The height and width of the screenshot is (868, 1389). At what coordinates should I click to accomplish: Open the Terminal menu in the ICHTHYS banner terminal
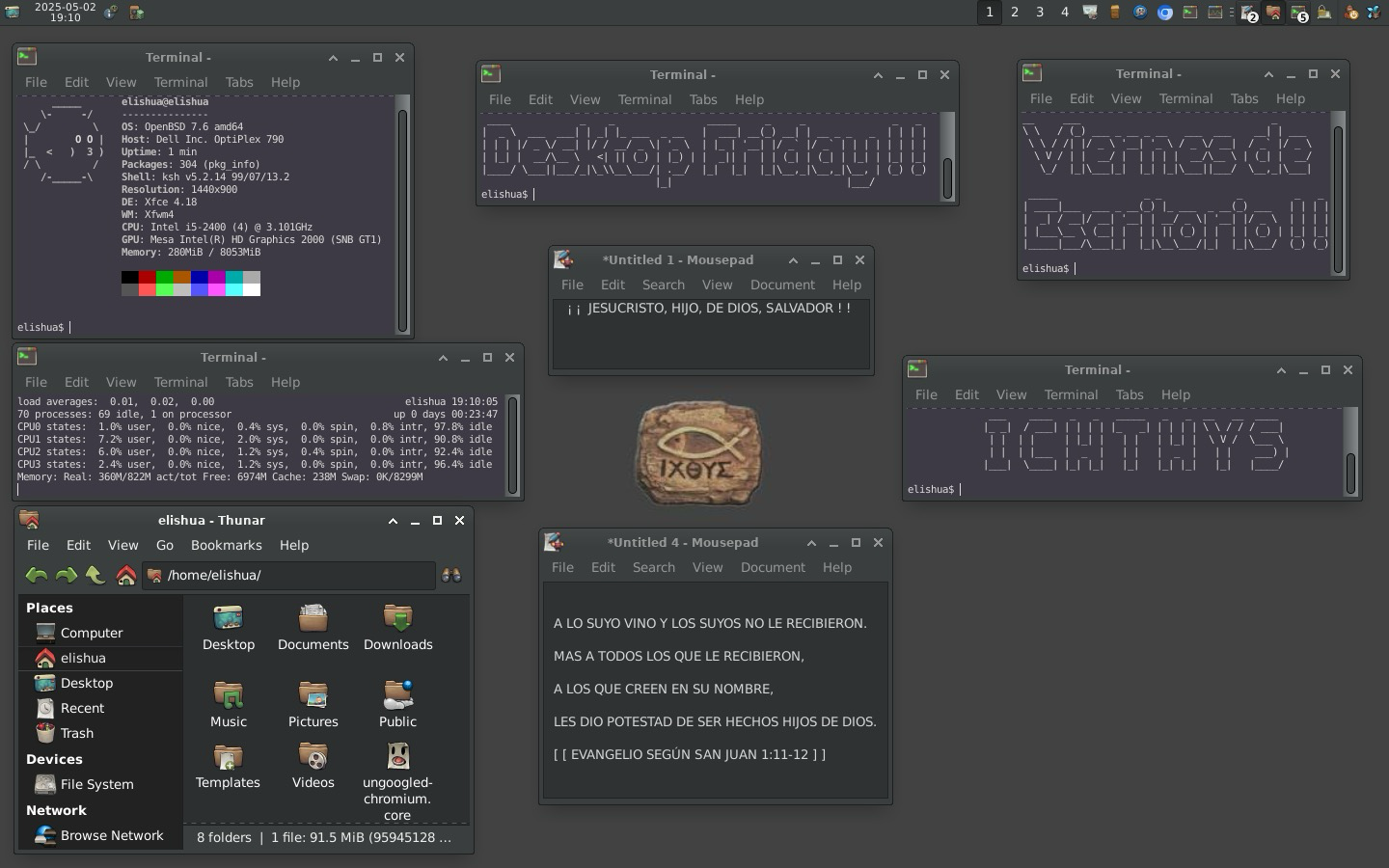[x=1071, y=394]
